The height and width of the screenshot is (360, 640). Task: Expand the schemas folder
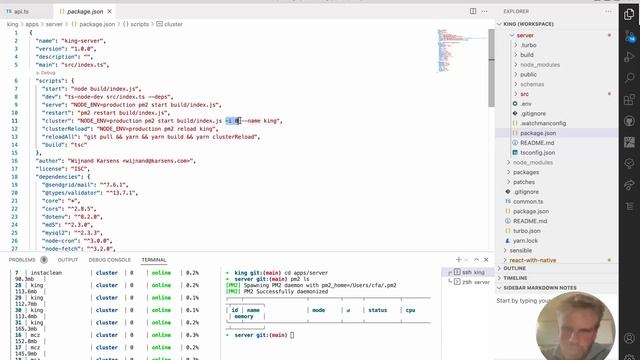(x=532, y=84)
